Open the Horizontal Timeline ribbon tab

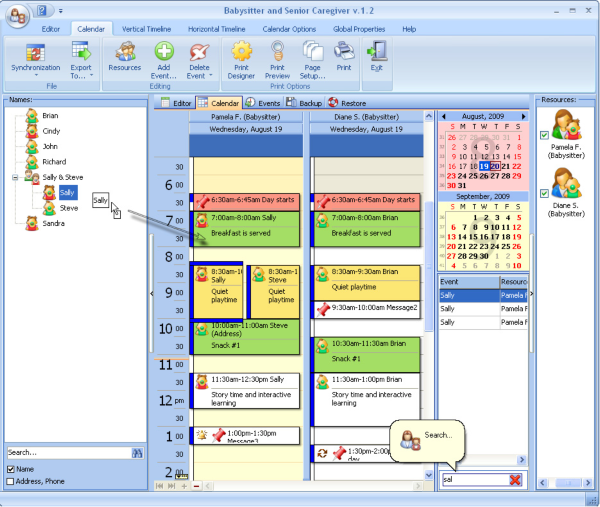tap(217, 29)
